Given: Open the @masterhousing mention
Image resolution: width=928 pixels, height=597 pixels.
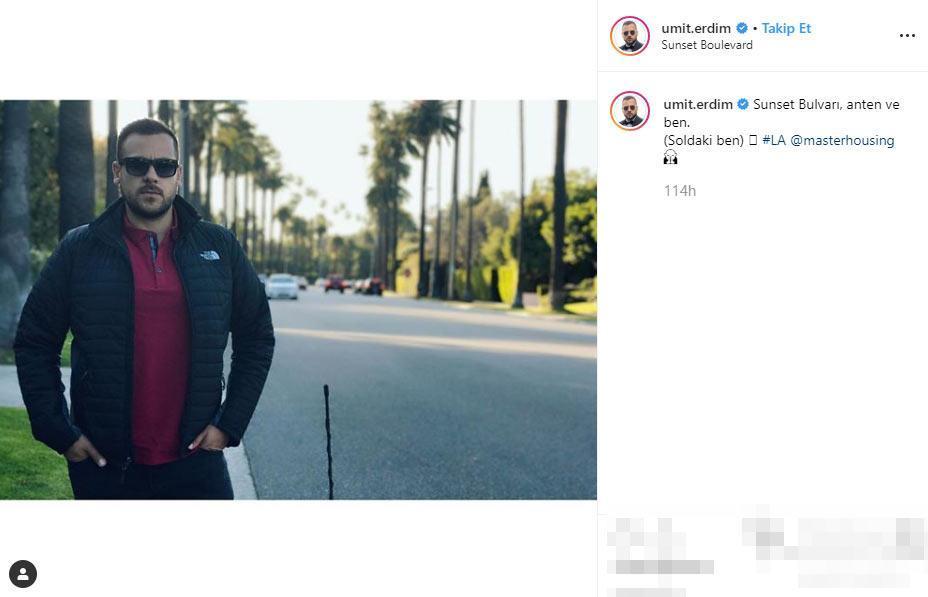Looking at the screenshot, I should pyautogui.click(x=842, y=141).
